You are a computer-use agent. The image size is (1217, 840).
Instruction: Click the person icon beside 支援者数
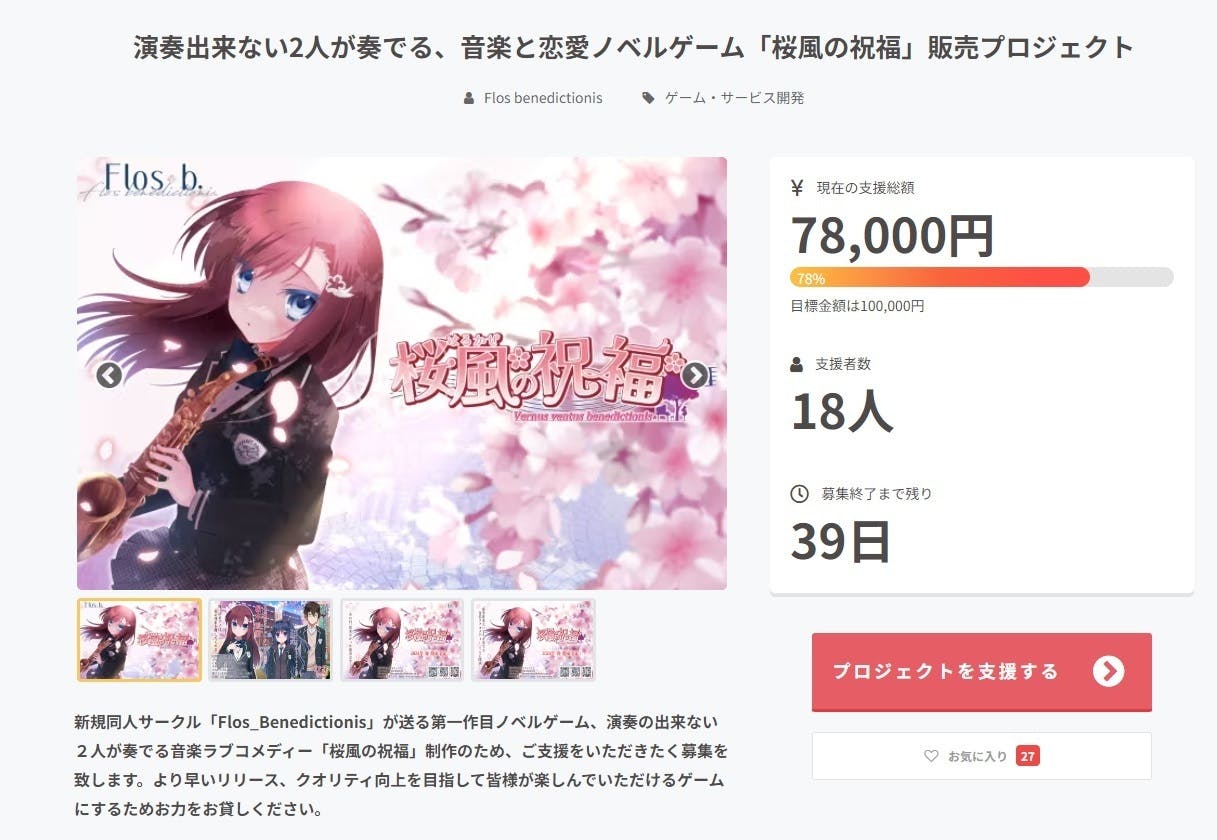coord(797,364)
